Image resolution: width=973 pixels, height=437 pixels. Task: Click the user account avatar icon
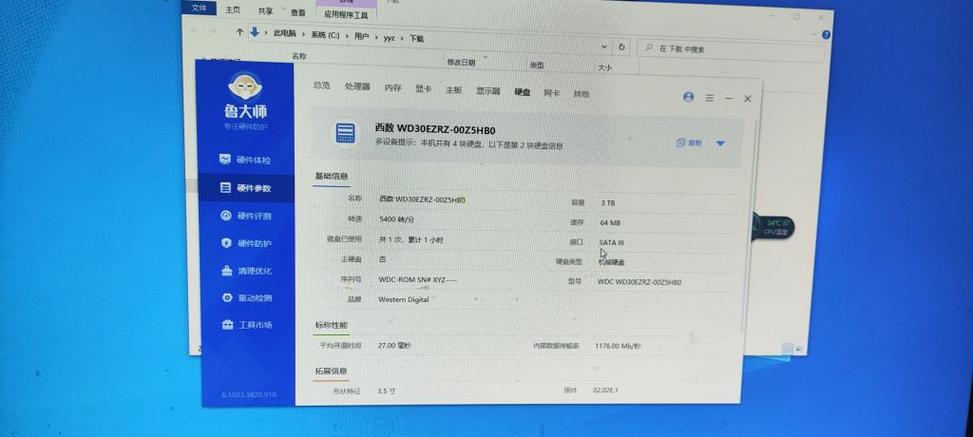coord(688,97)
